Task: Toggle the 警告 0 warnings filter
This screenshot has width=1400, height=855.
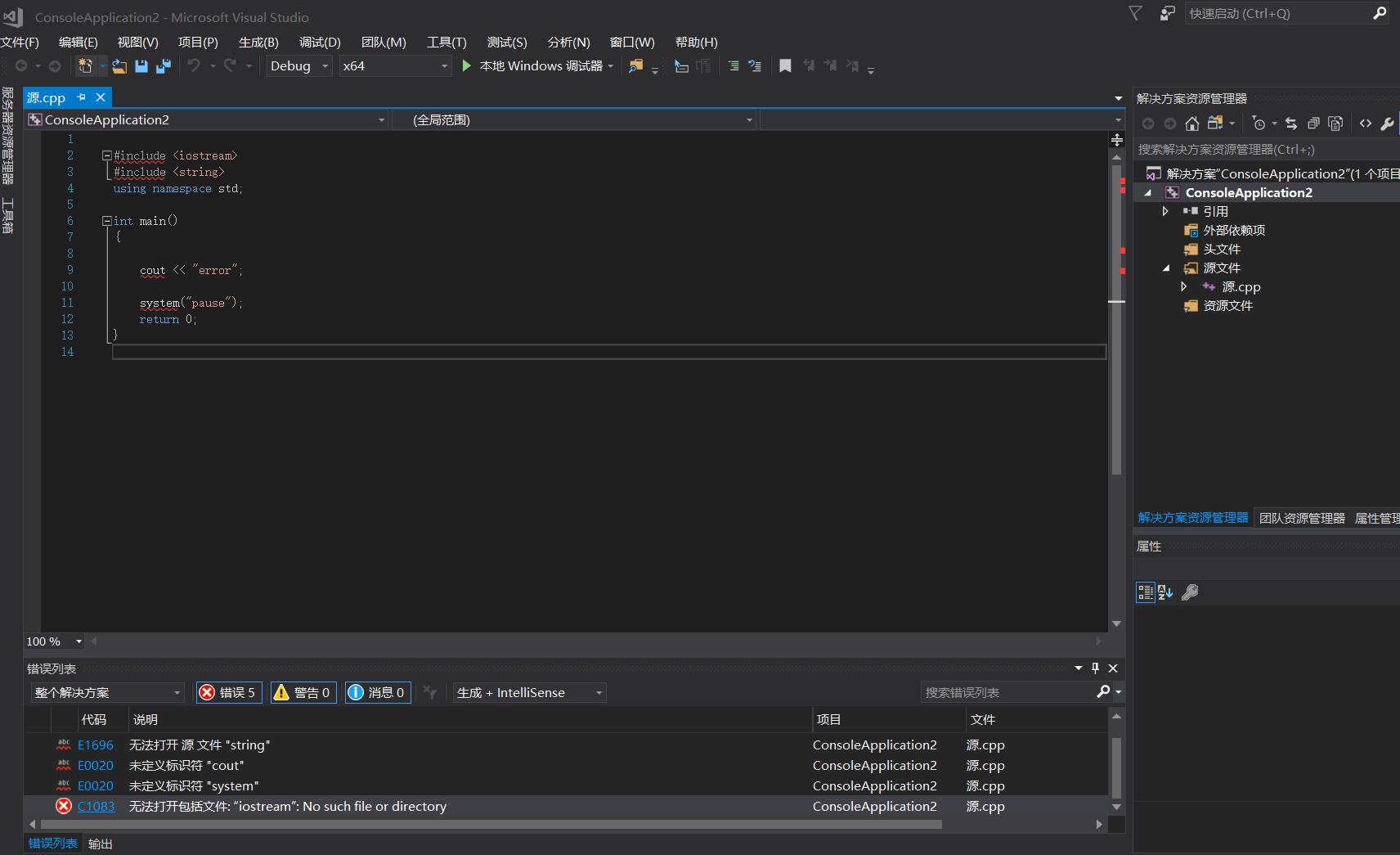Action: click(x=303, y=693)
